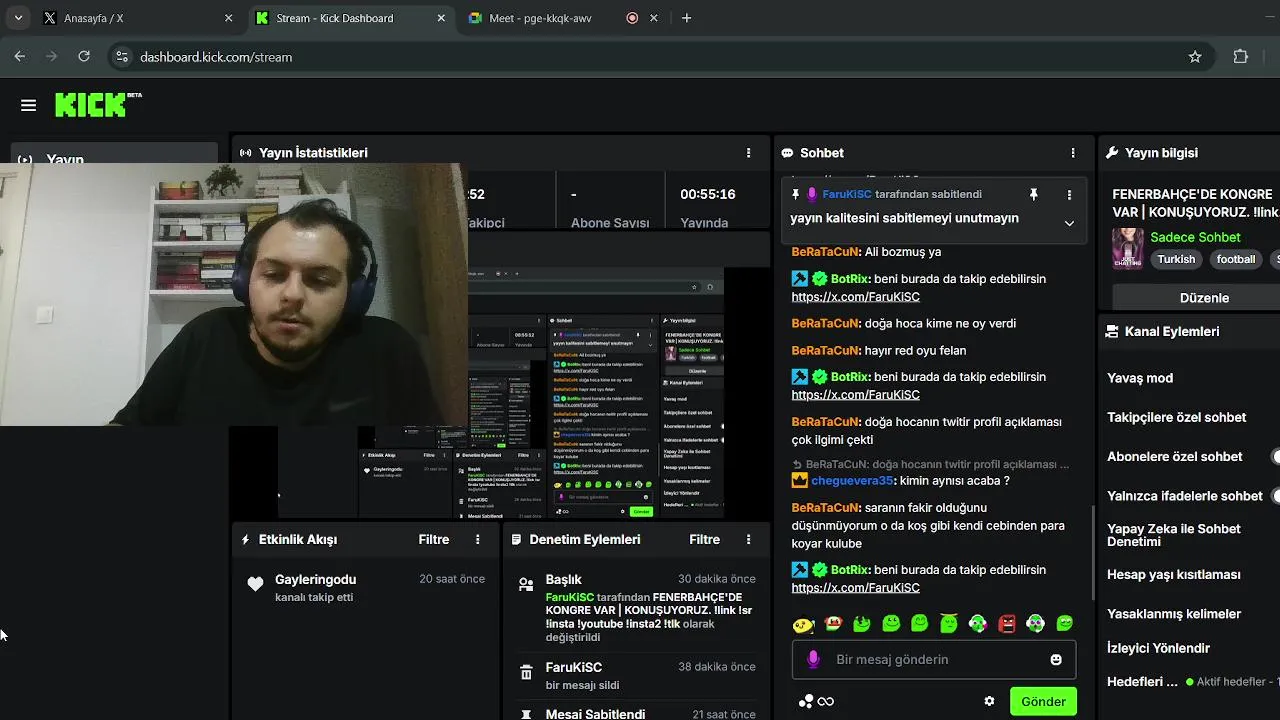1280x720 pixels.
Task: Open Etkinlik Akışı three-dot menu
Action: tap(477, 539)
